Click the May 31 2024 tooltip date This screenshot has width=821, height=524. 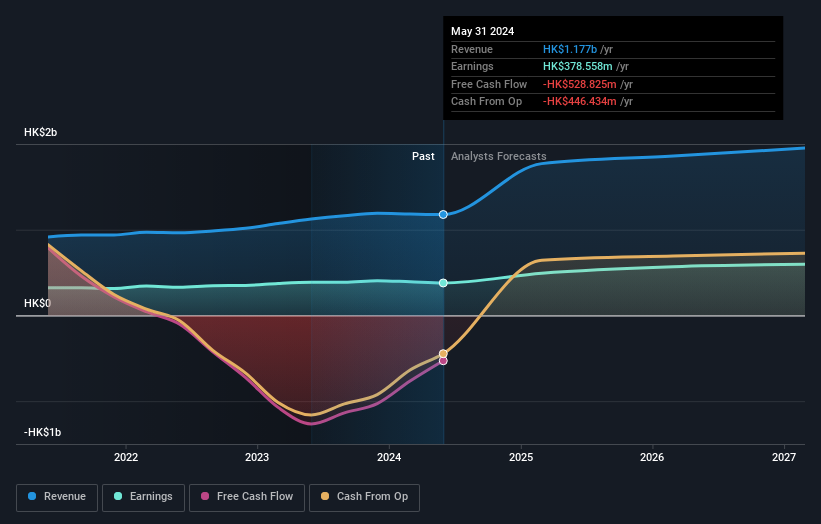482,31
